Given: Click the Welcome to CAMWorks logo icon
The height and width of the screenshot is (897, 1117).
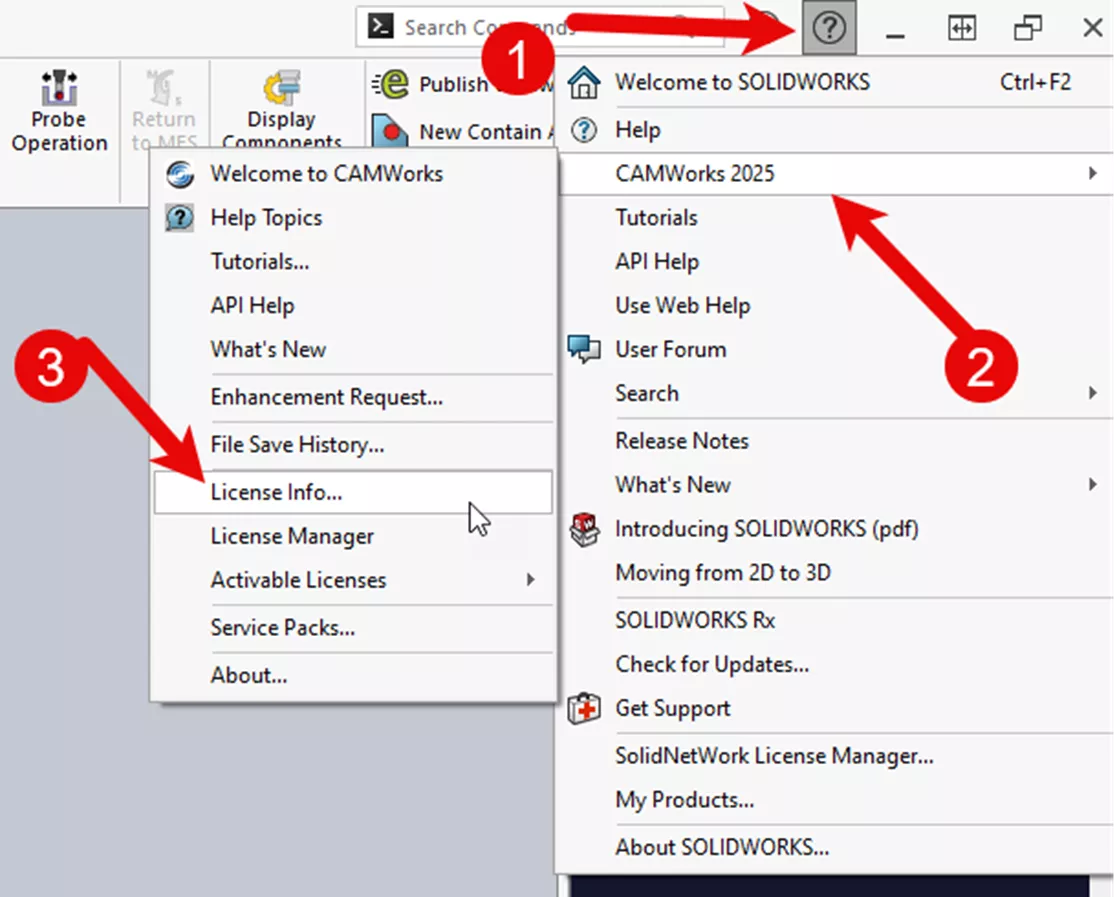Looking at the screenshot, I should point(180,174).
